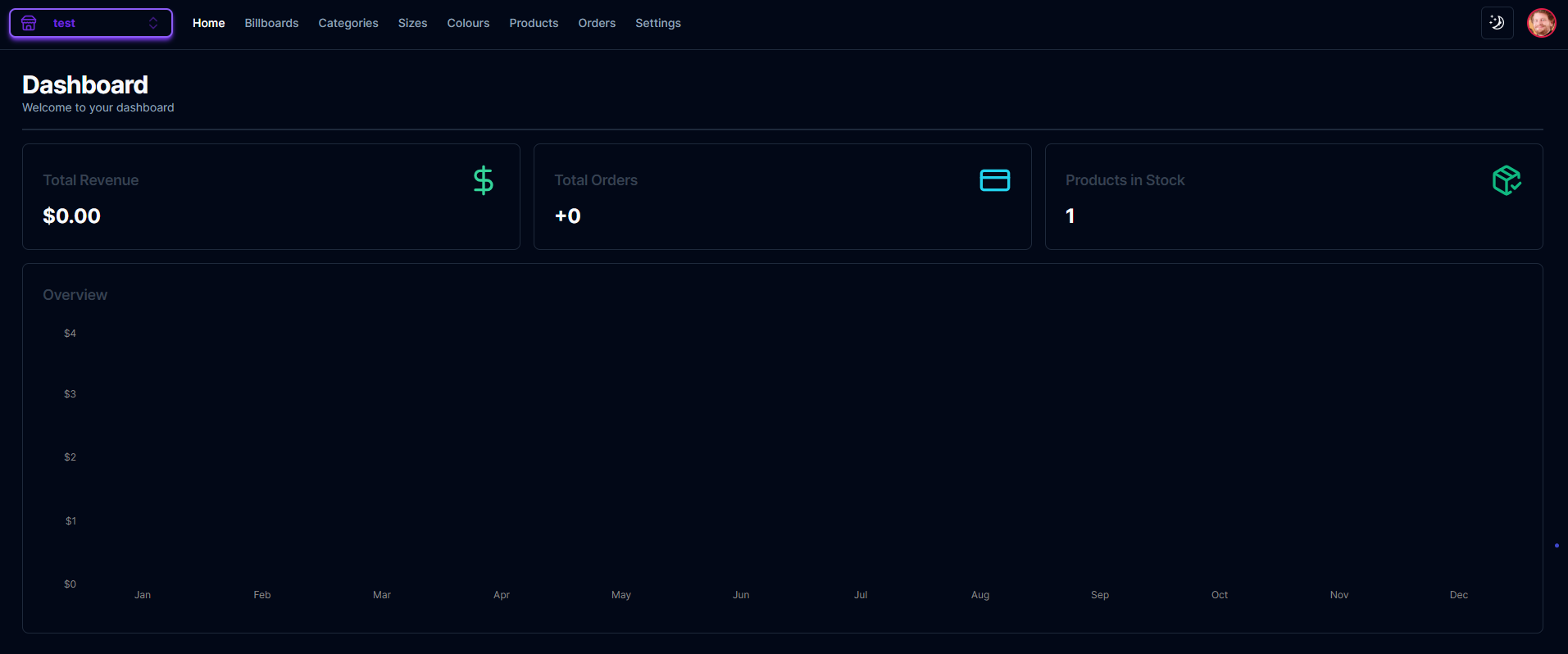Click the credit card icon in Total Orders

994,180
